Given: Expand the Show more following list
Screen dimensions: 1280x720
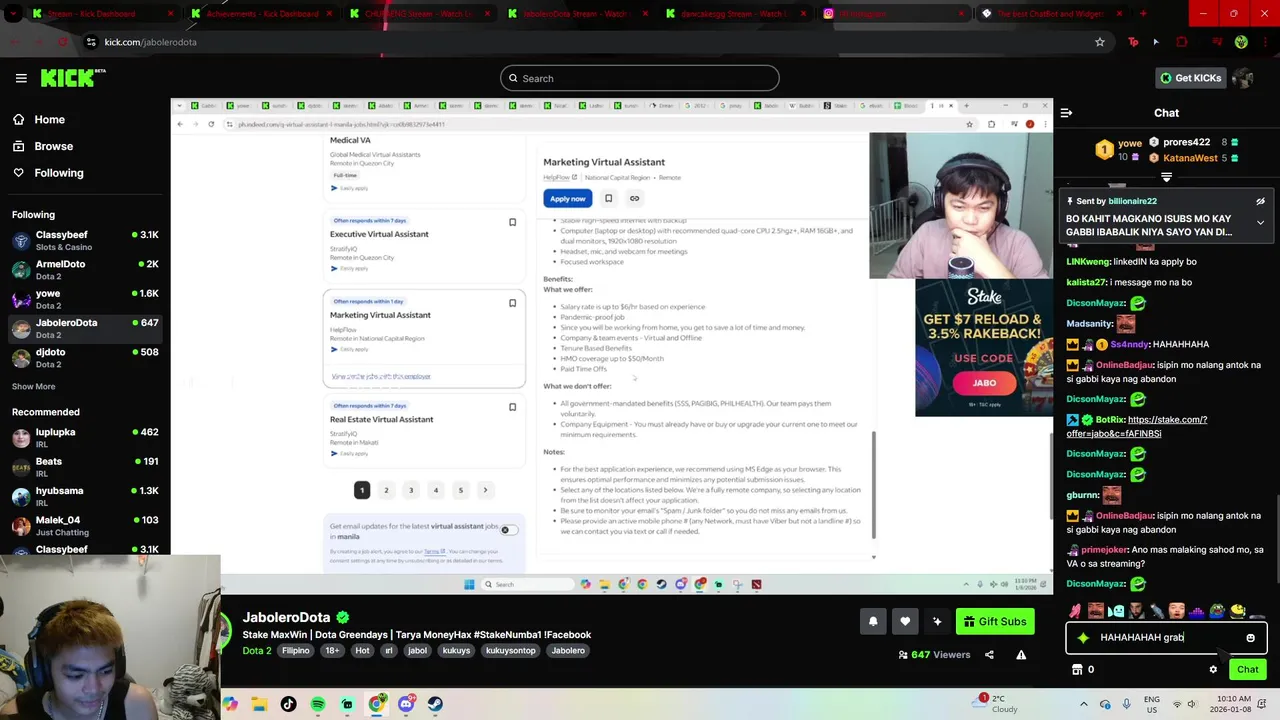Looking at the screenshot, I should click(33, 386).
